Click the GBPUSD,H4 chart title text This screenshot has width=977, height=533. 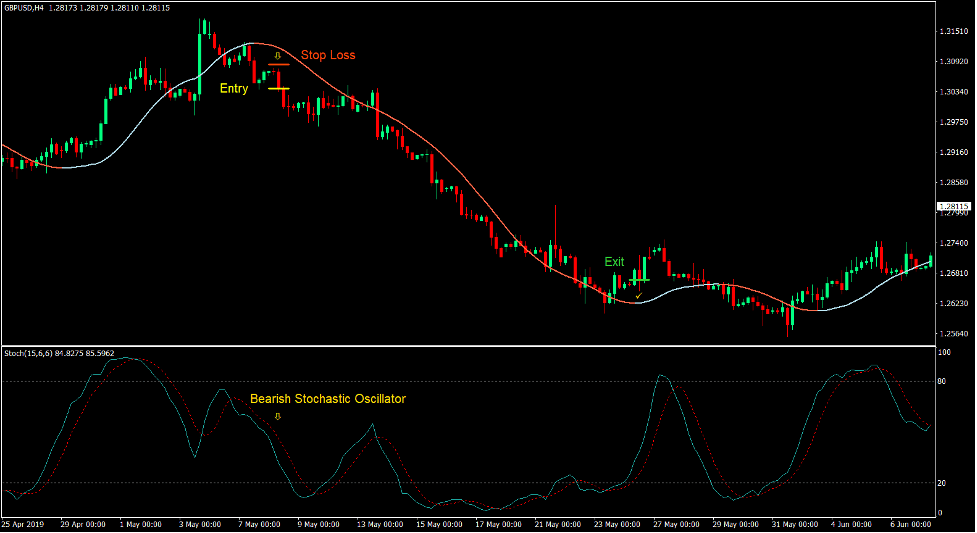click(24, 8)
